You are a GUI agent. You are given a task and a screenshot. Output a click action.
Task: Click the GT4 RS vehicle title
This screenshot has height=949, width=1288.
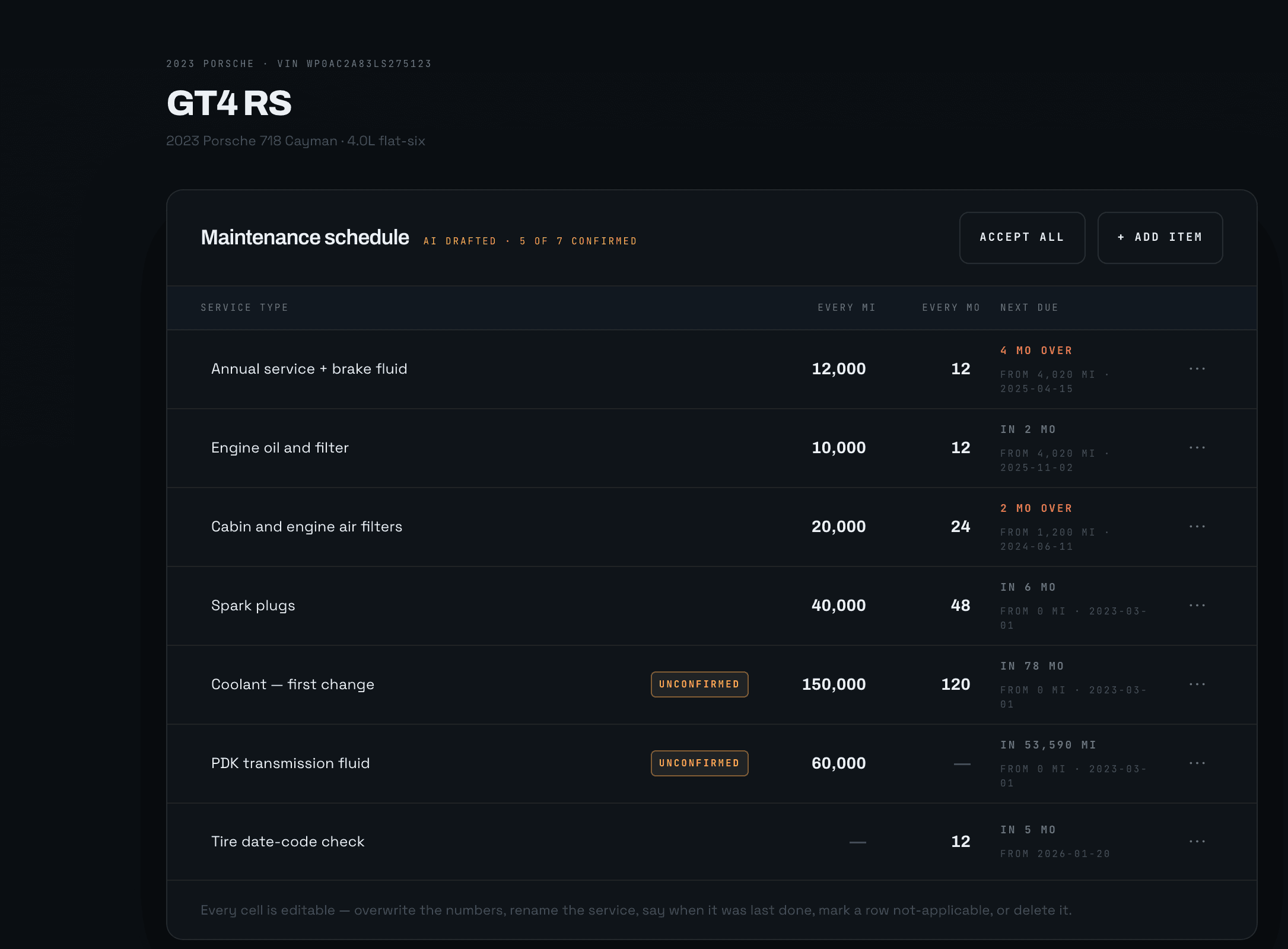[229, 103]
